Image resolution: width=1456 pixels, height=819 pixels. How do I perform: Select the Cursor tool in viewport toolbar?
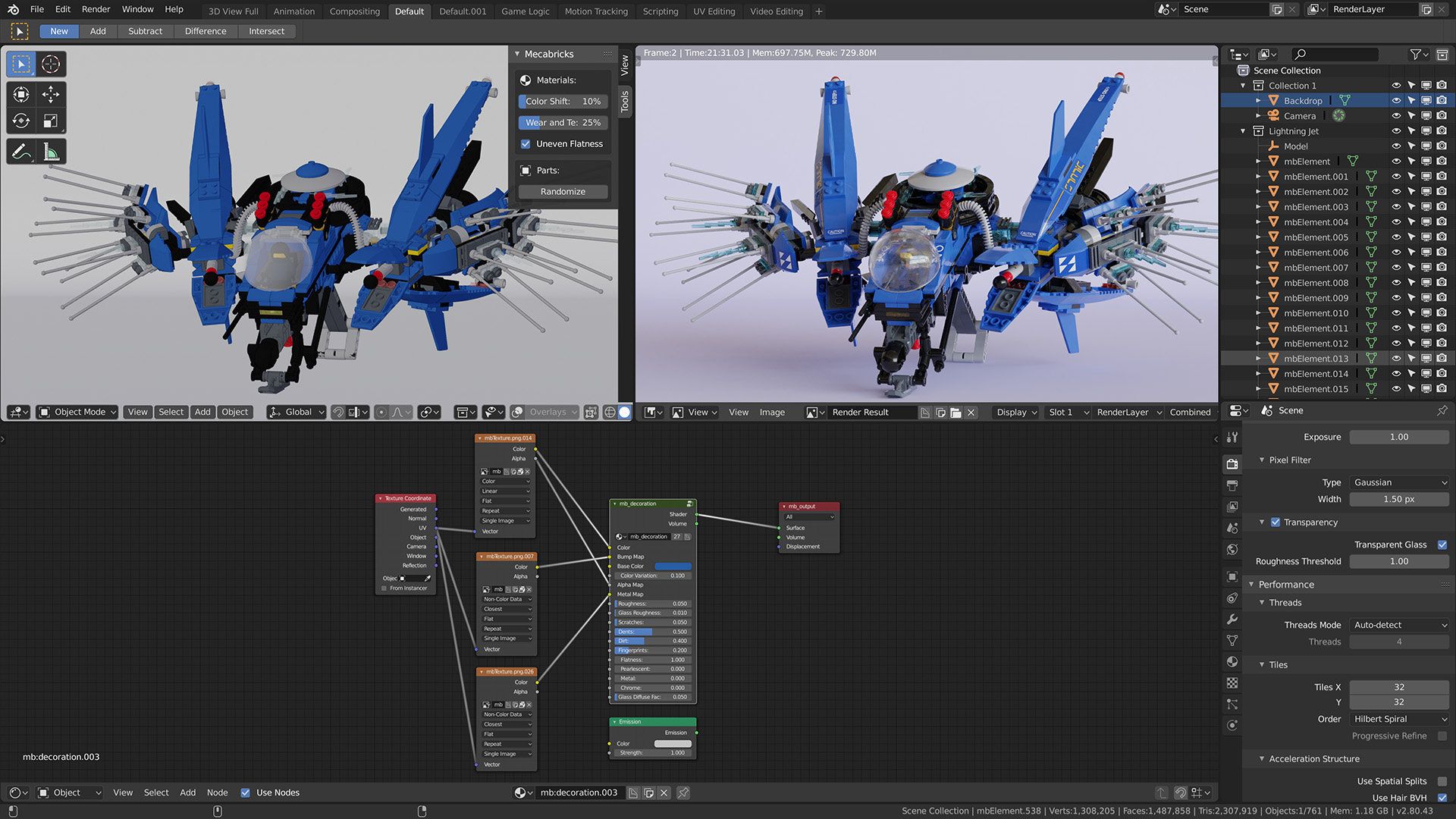coord(51,64)
